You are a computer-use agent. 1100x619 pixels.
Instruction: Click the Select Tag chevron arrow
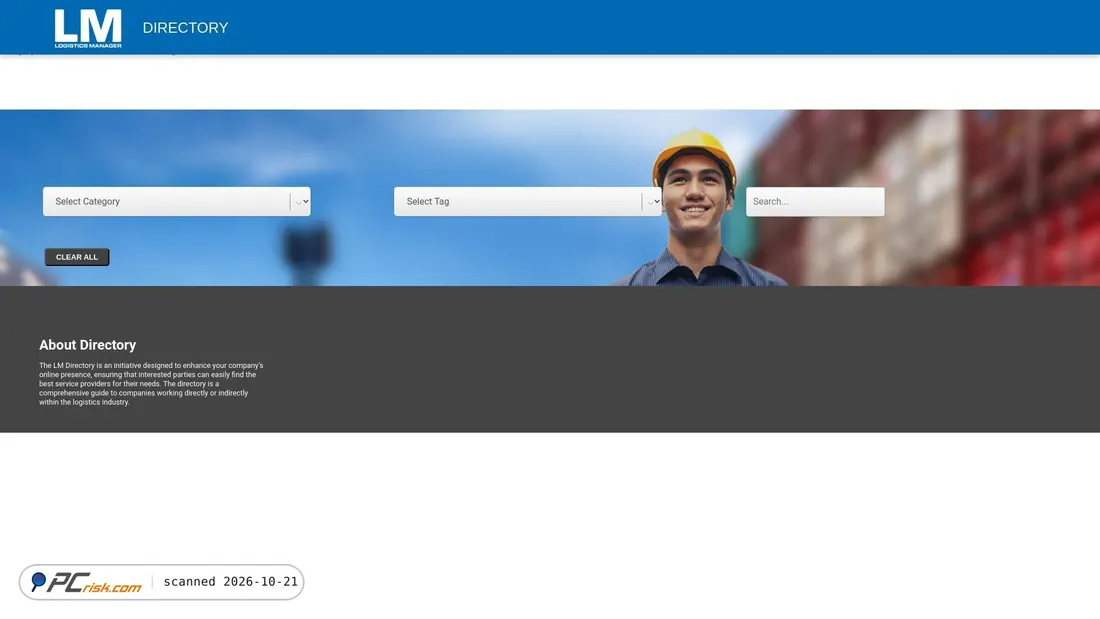[x=653, y=201]
